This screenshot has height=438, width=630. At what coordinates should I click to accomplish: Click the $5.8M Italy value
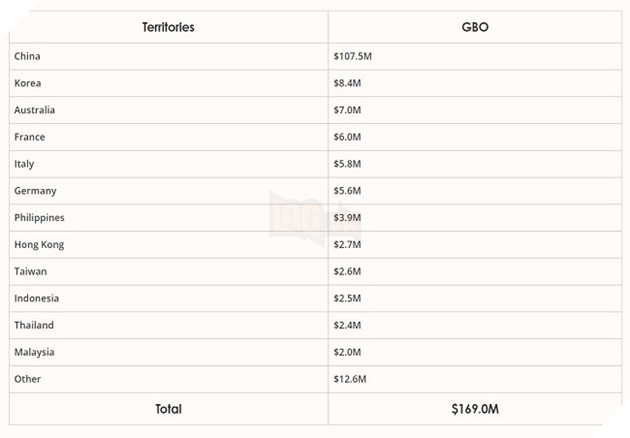point(347,164)
